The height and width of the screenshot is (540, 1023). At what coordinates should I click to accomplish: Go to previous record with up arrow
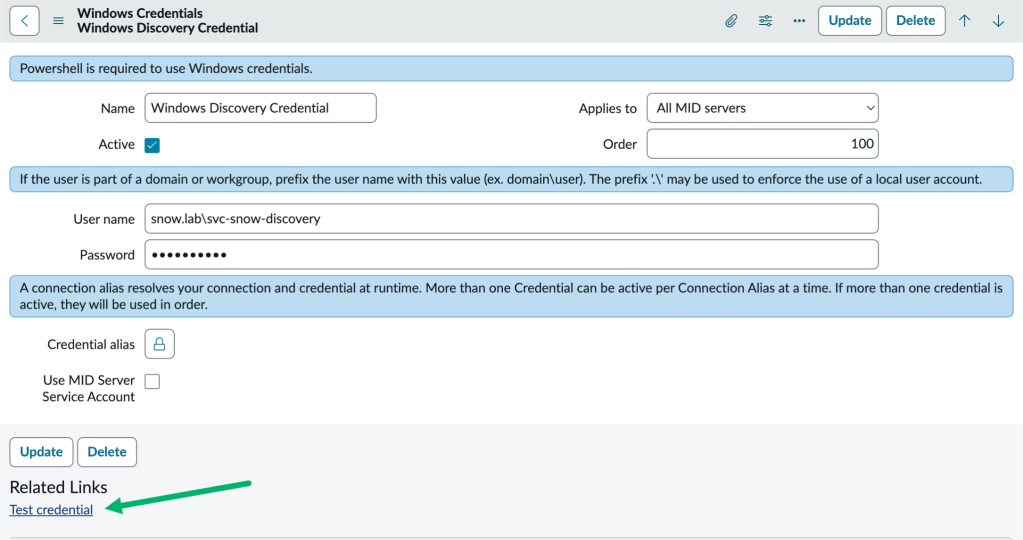pyautogui.click(x=964, y=21)
